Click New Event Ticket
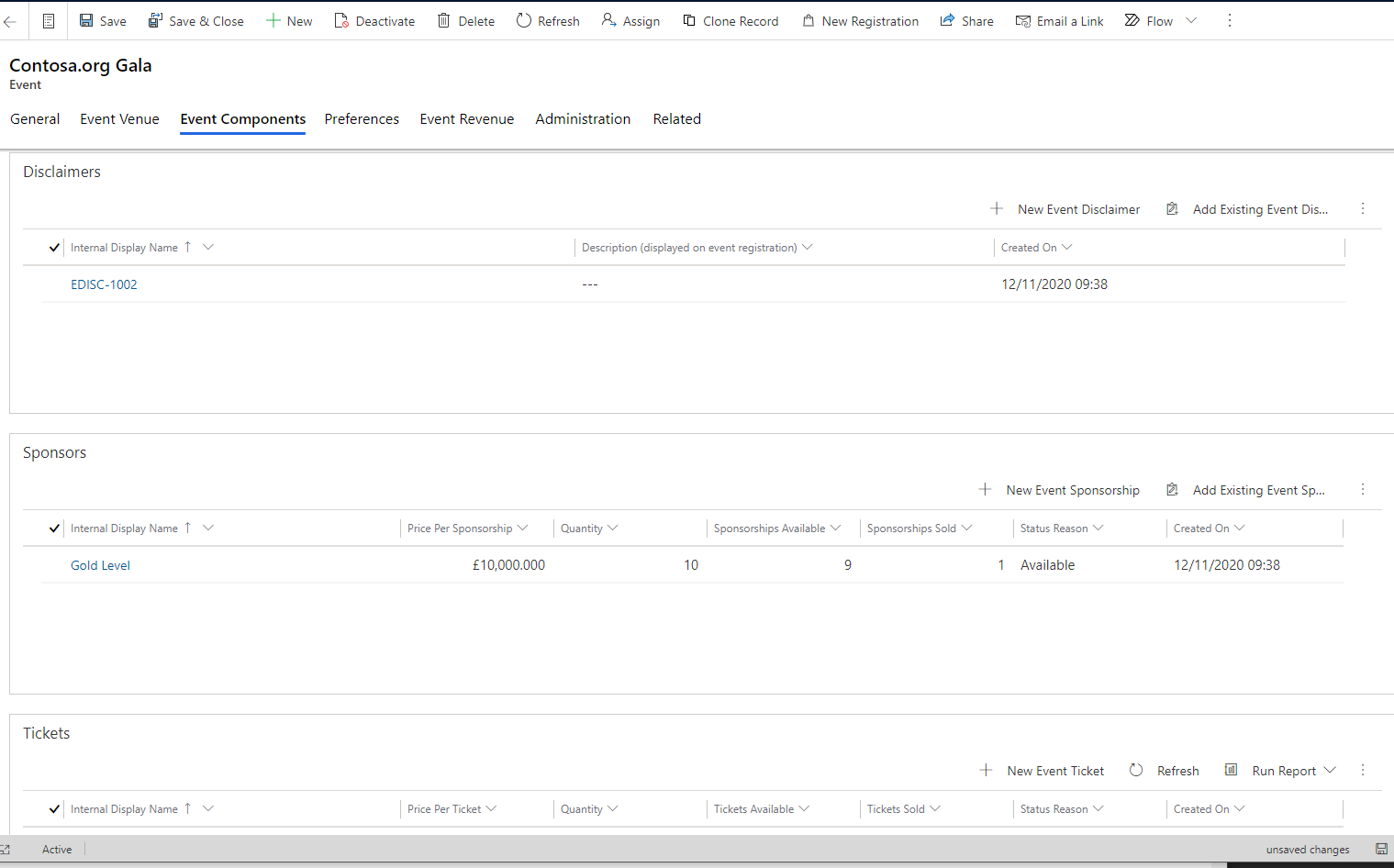1394x868 pixels. [x=1042, y=771]
